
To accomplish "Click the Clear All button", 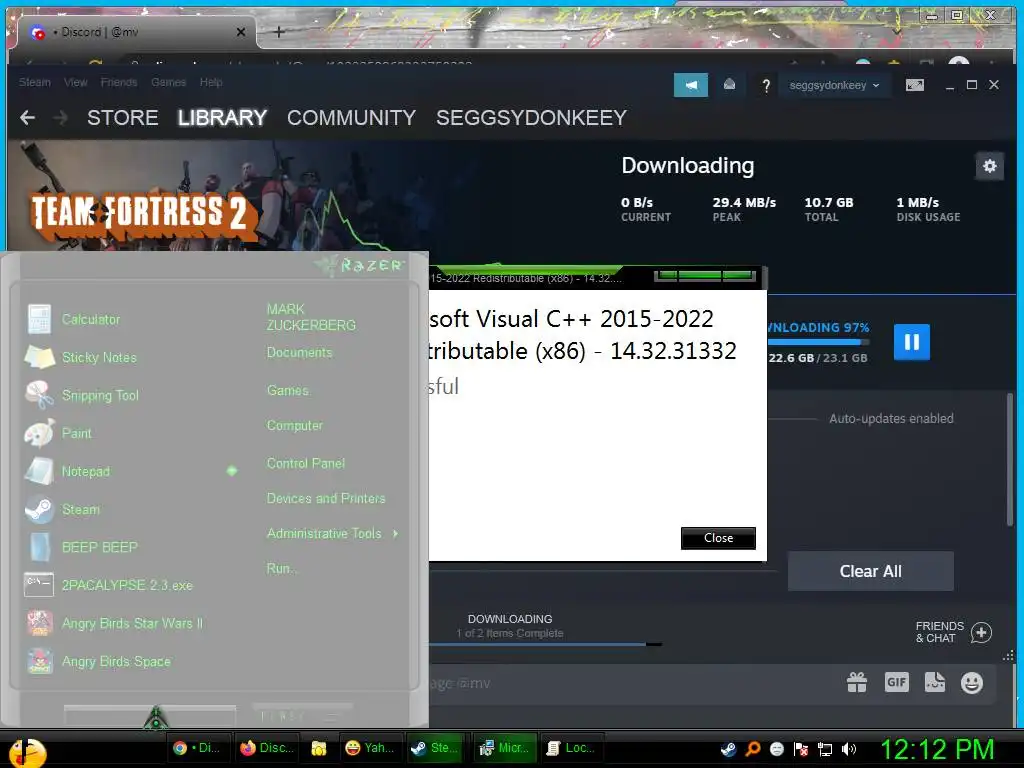I will [871, 571].
